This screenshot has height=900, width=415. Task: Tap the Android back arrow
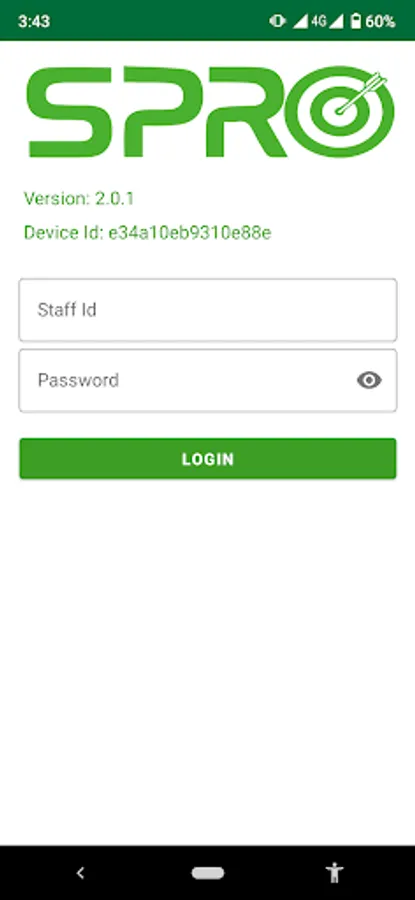pyautogui.click(x=80, y=873)
